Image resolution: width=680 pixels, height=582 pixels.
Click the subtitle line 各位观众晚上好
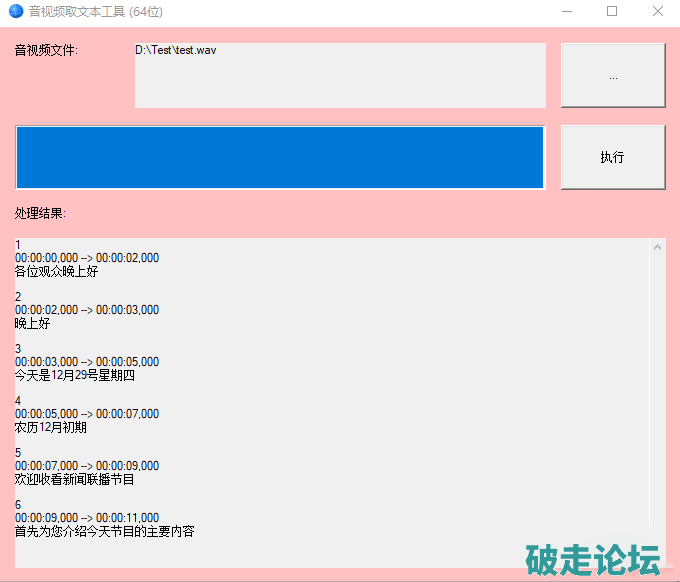[57, 271]
